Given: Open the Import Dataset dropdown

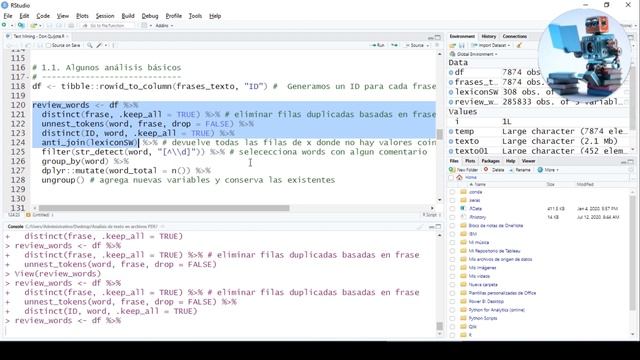Looking at the screenshot, I should coord(490,45).
